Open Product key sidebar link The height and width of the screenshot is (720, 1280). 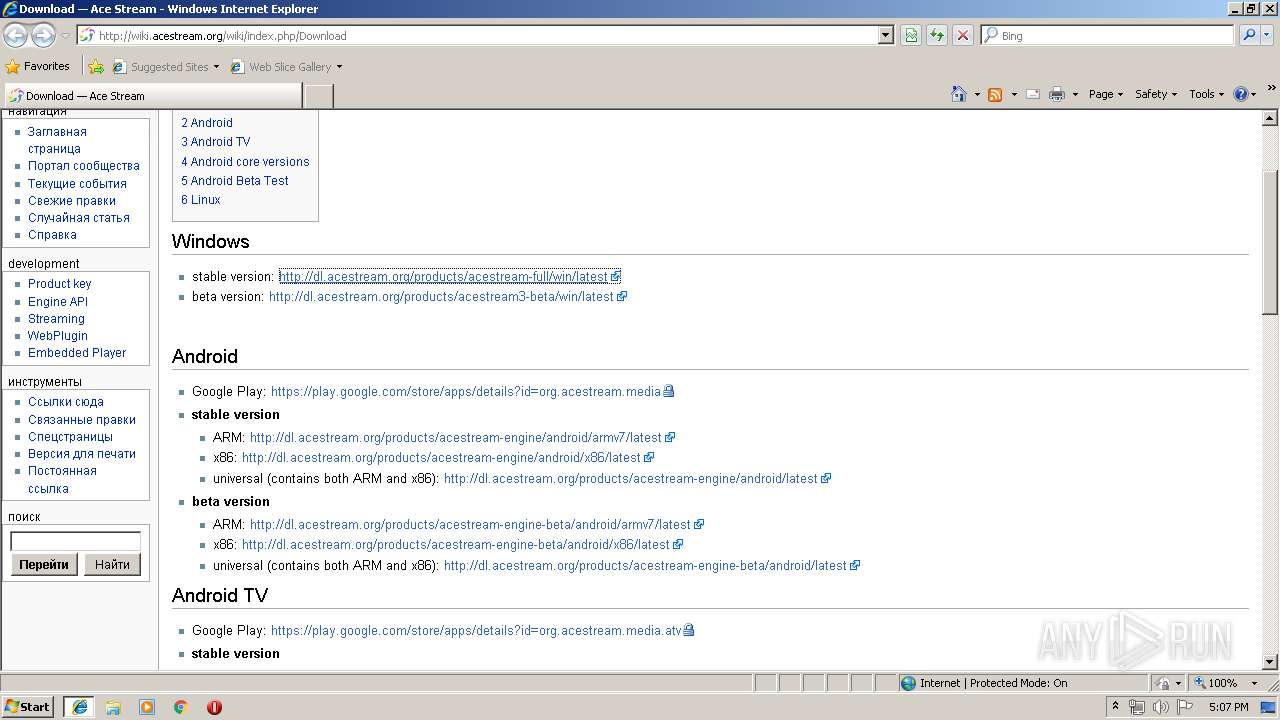coord(59,284)
